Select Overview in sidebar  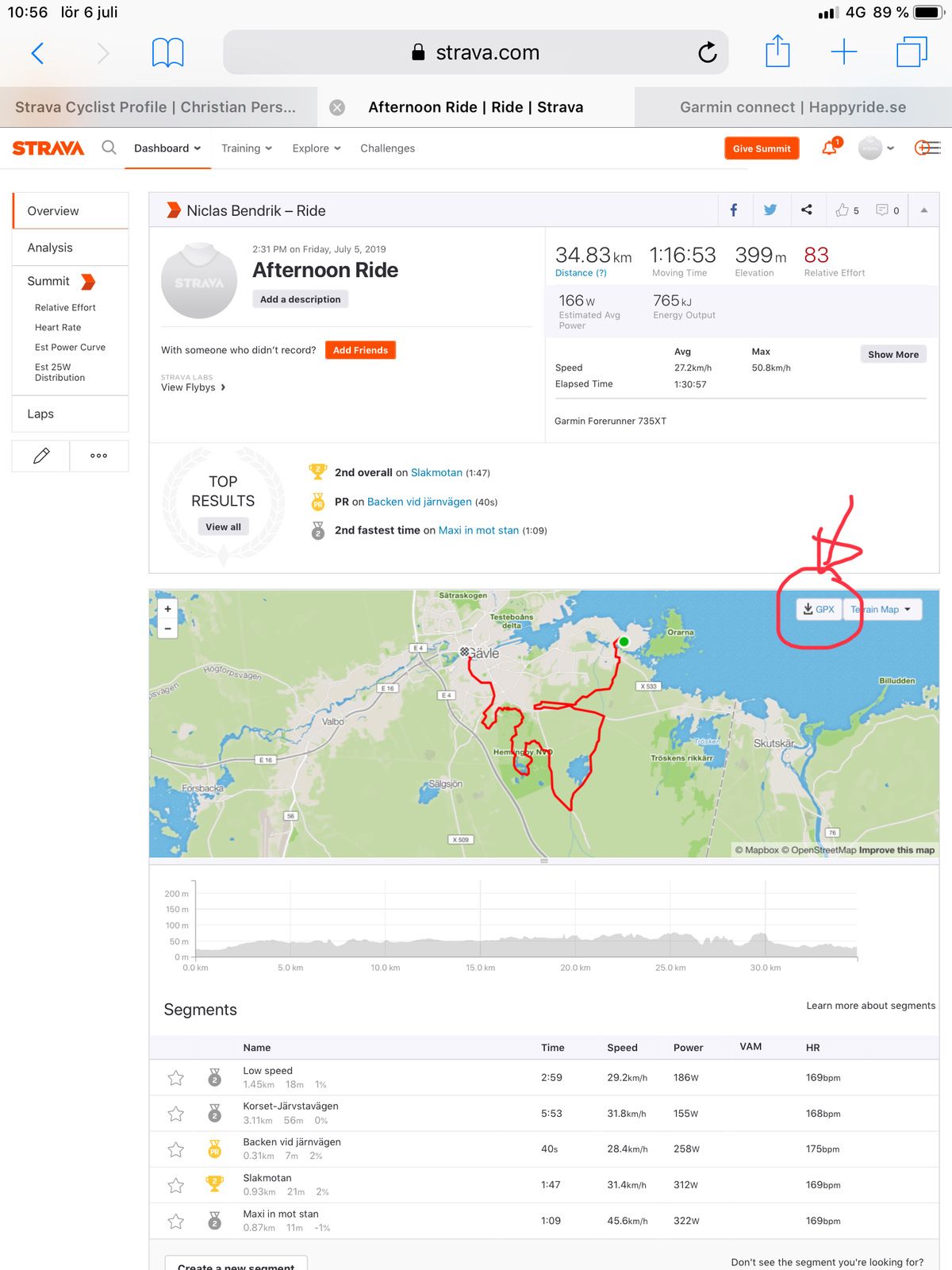pyautogui.click(x=71, y=211)
